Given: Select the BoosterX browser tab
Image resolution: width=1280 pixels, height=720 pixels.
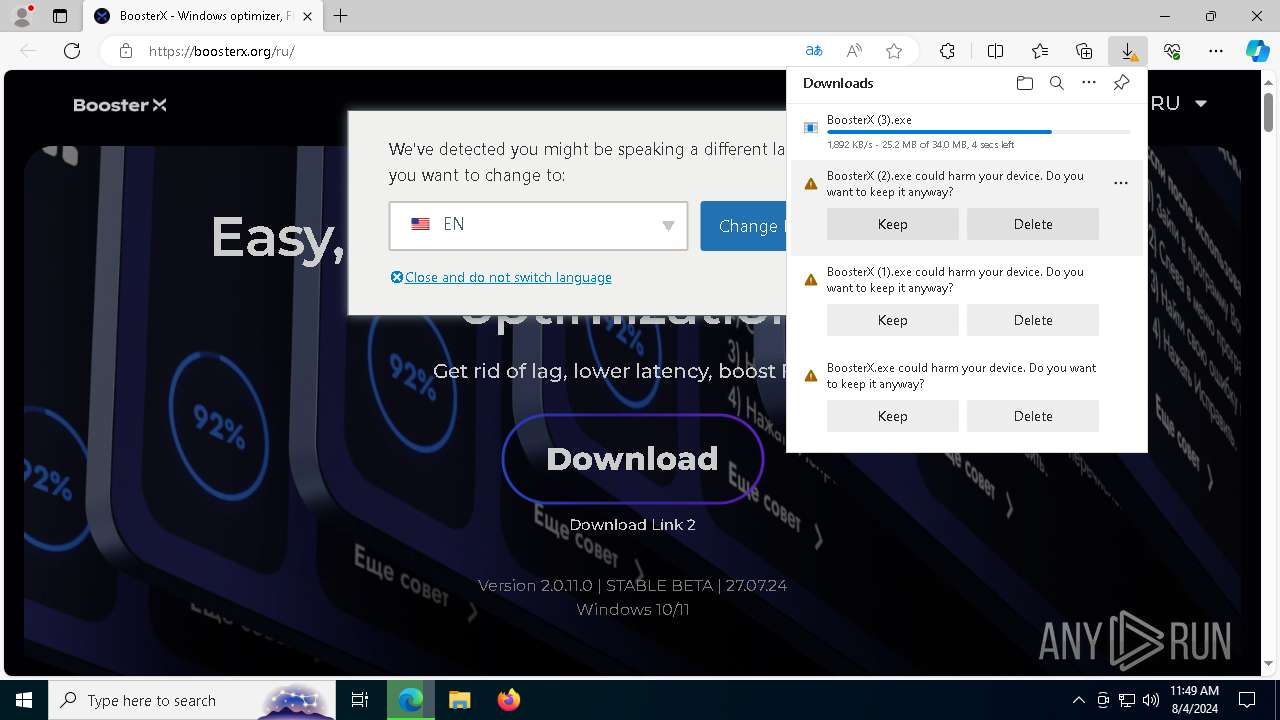Looking at the screenshot, I should (x=204, y=16).
